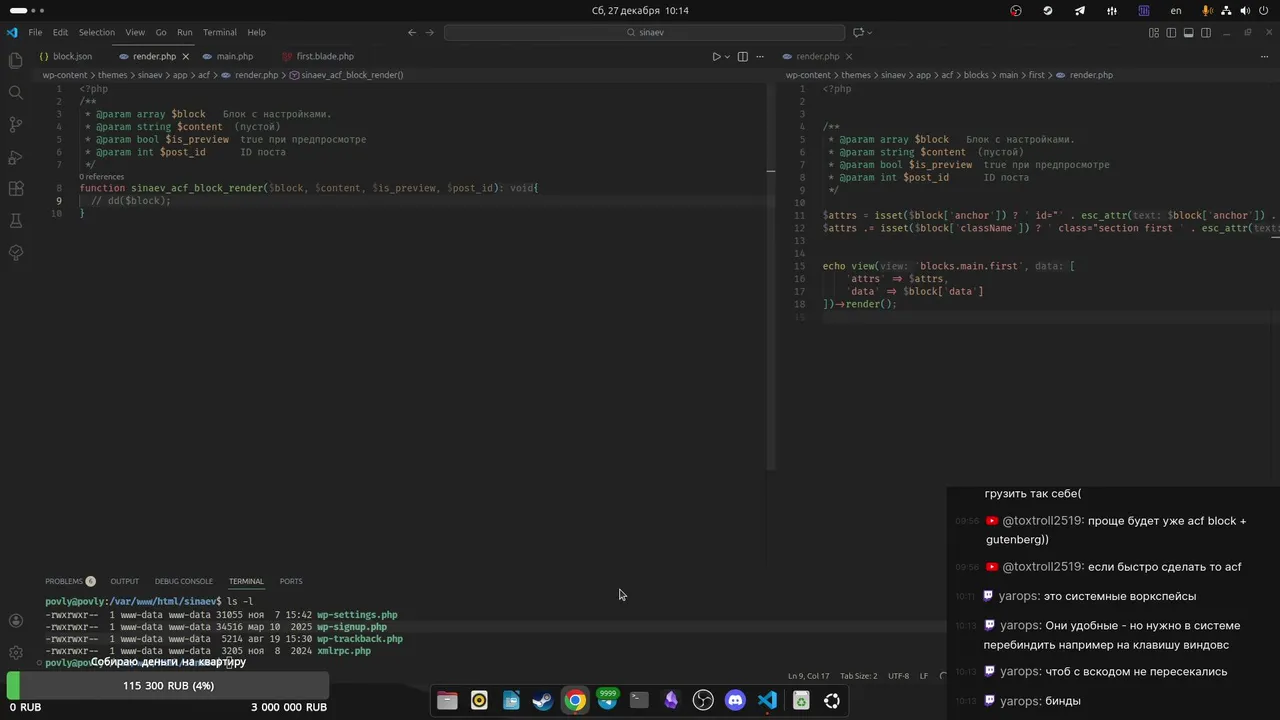Open the Run and Debug view
The height and width of the screenshot is (720, 1280).
pyautogui.click(x=15, y=157)
